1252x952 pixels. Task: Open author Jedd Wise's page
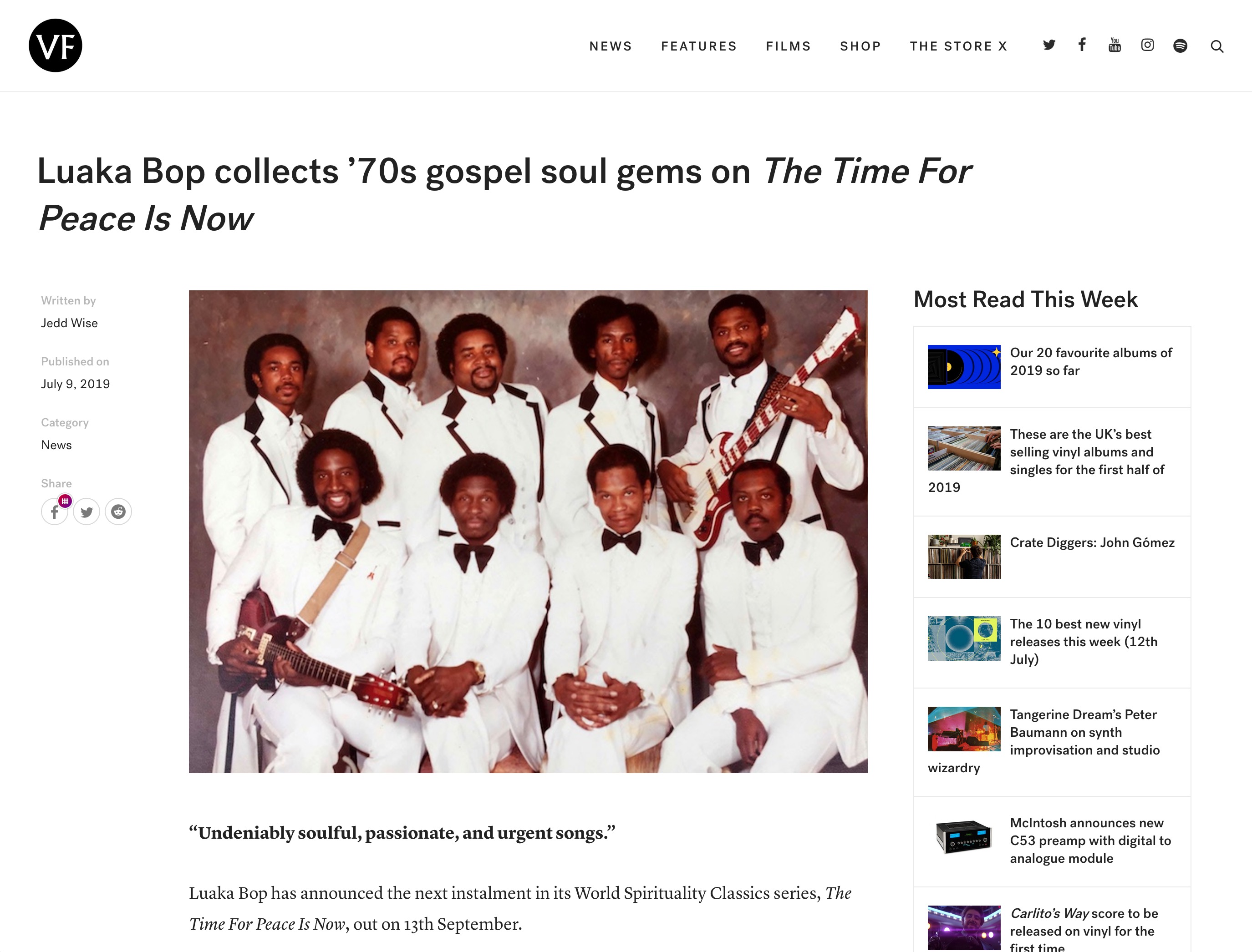tap(69, 323)
